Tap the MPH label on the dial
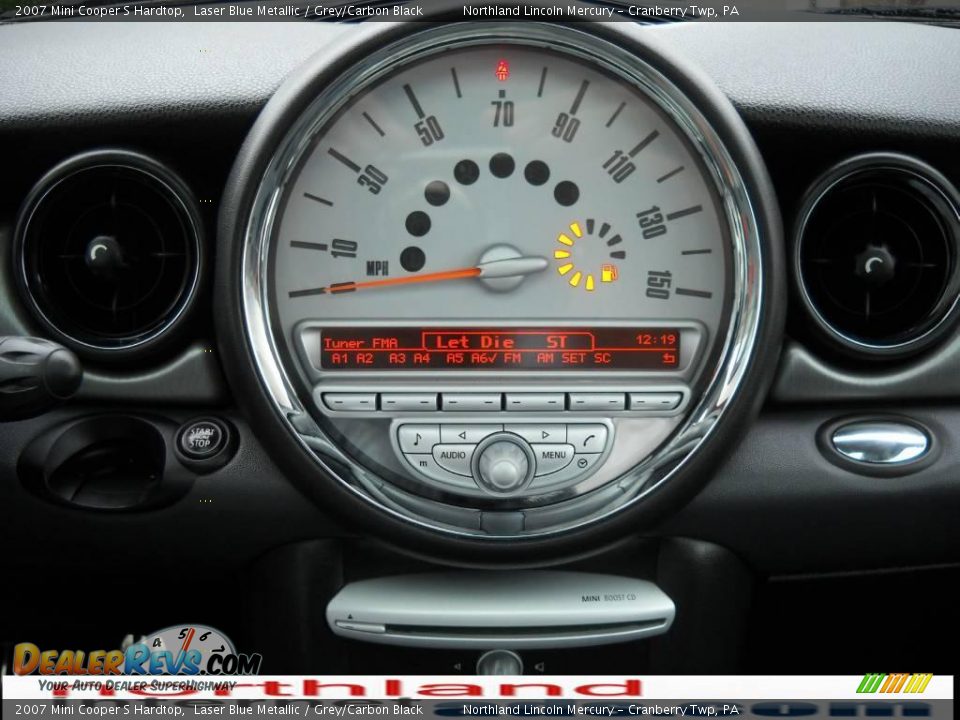 (x=378, y=268)
